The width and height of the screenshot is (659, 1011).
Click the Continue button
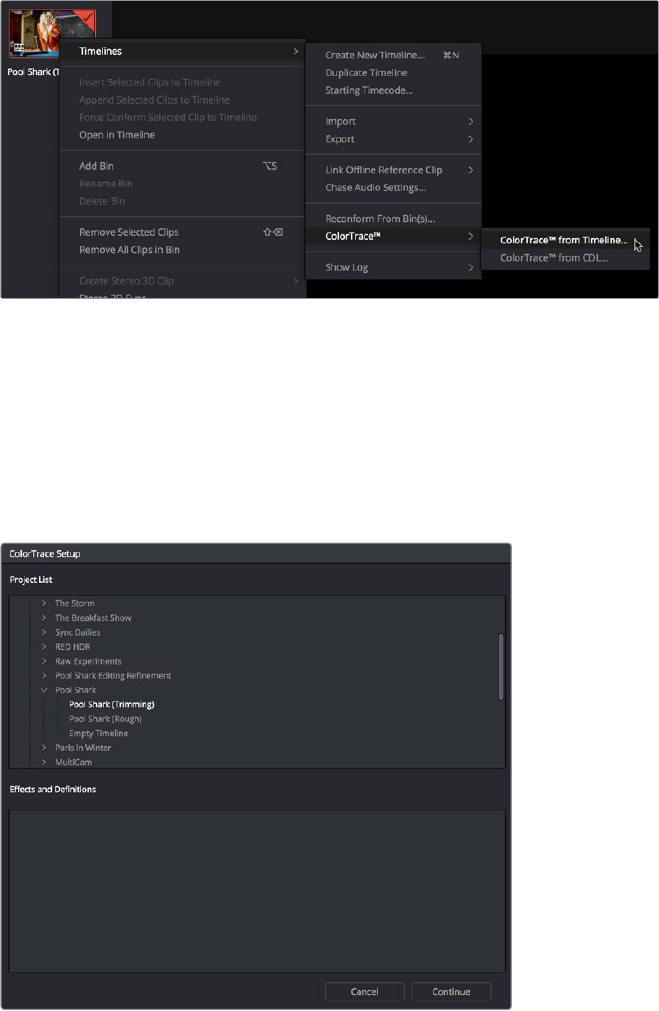point(451,992)
